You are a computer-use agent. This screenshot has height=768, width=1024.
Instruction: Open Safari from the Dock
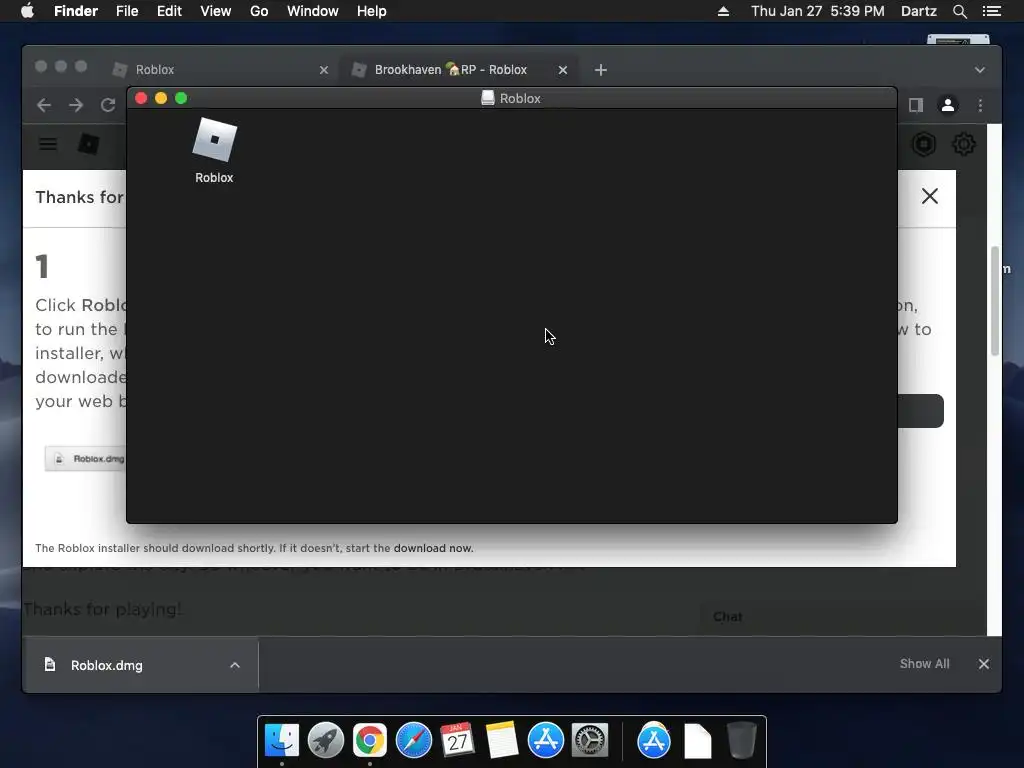point(414,741)
